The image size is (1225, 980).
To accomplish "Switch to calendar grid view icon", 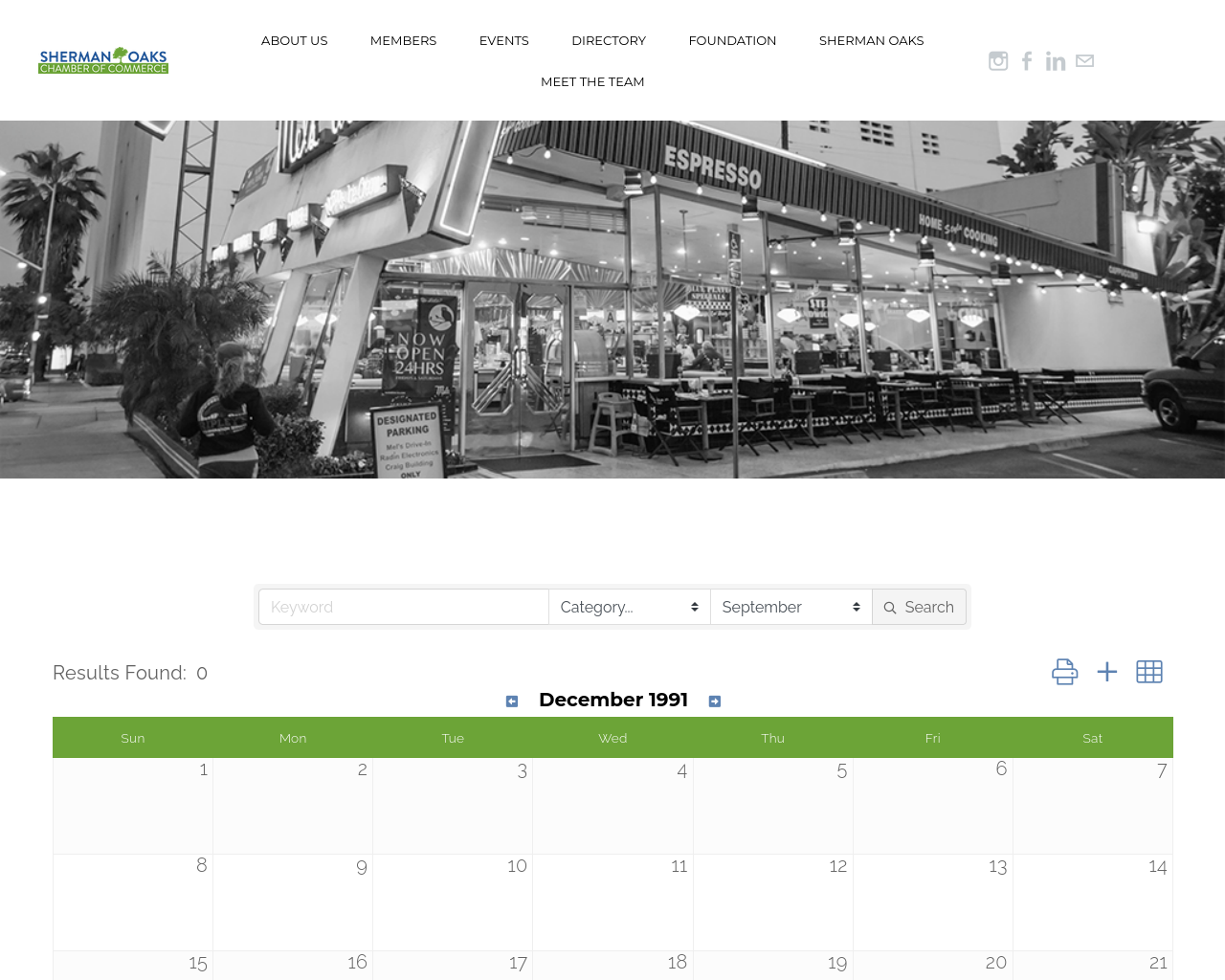I will point(1149,672).
